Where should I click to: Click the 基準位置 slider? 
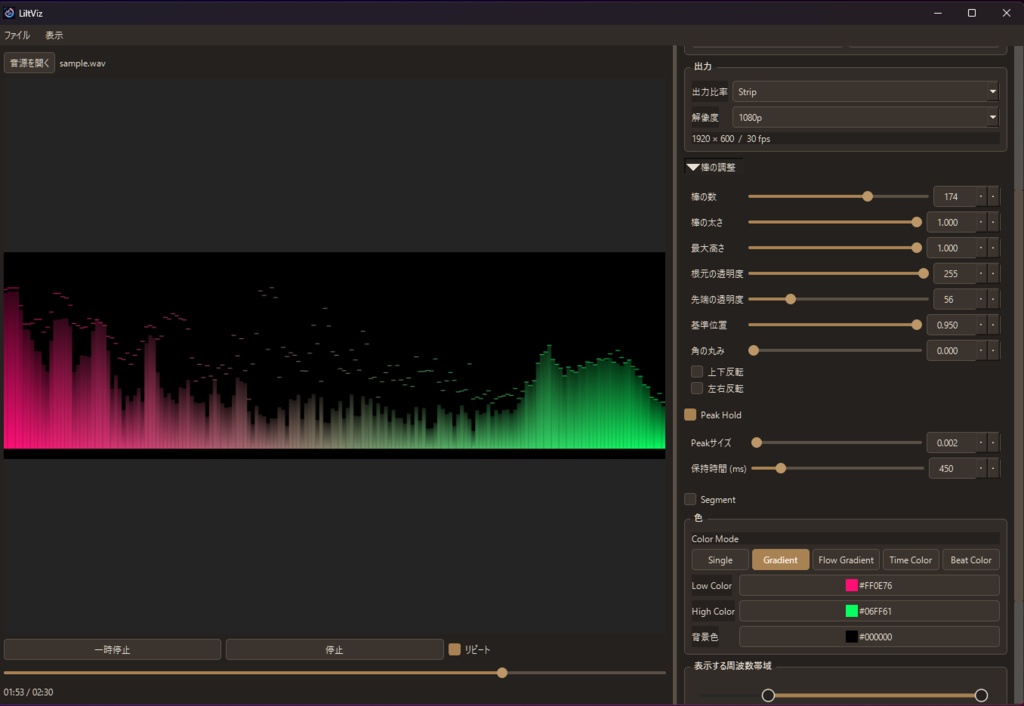835,325
